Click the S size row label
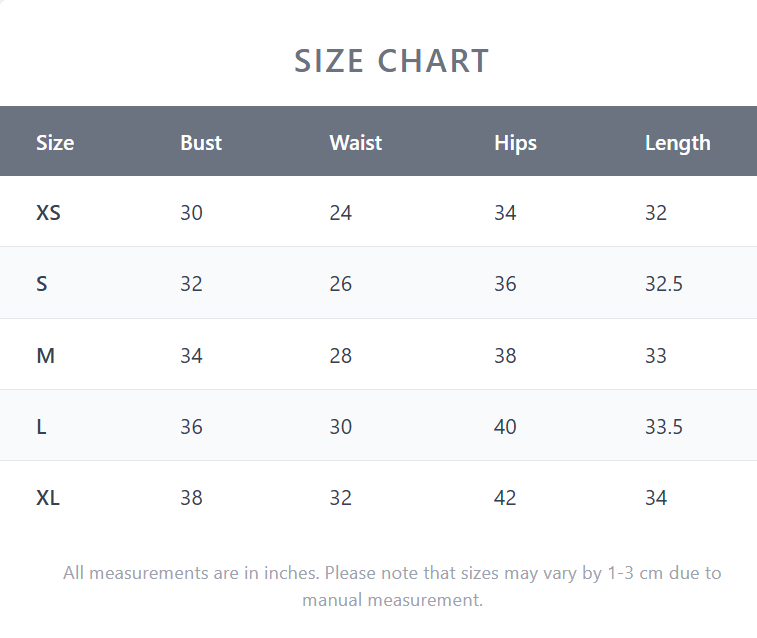This screenshot has width=757, height=638. point(42,284)
